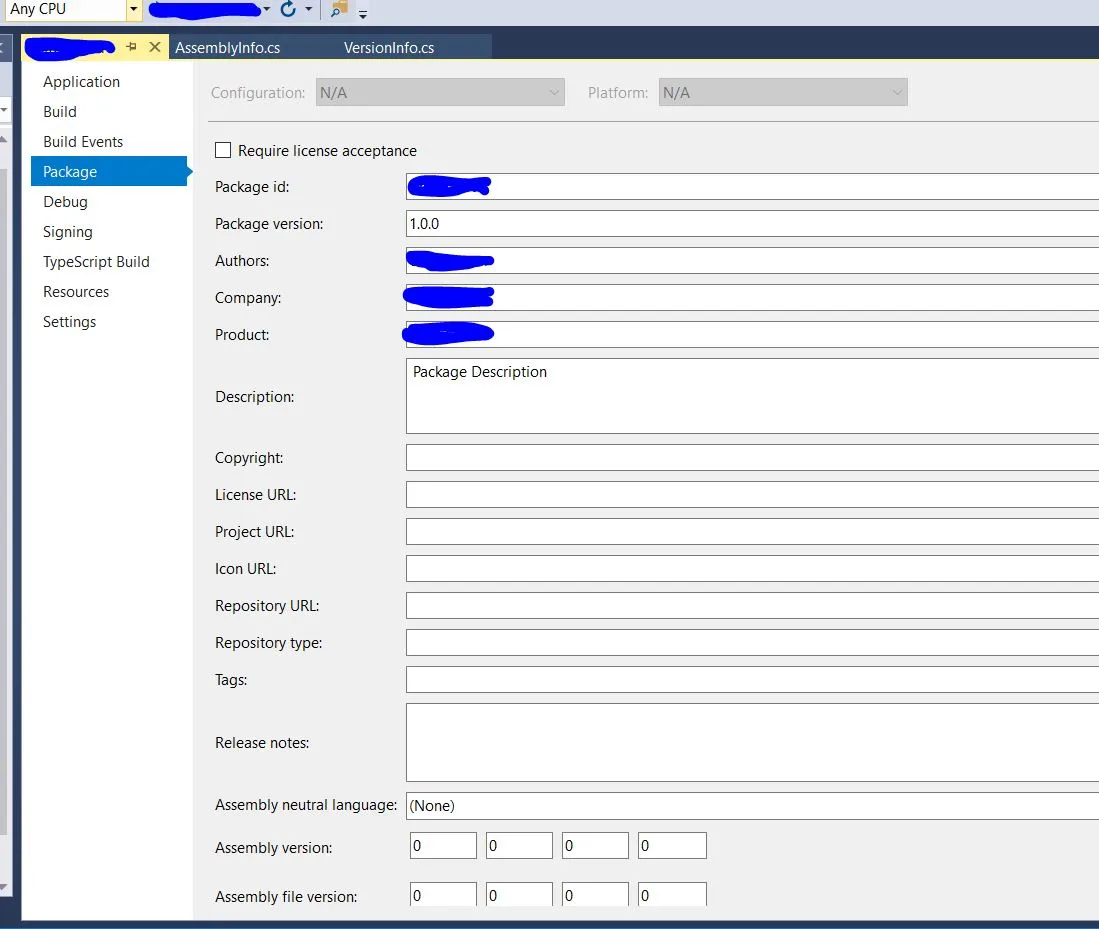Click the left panel scroll-up arrow
This screenshot has width=1099, height=929.
point(4,140)
